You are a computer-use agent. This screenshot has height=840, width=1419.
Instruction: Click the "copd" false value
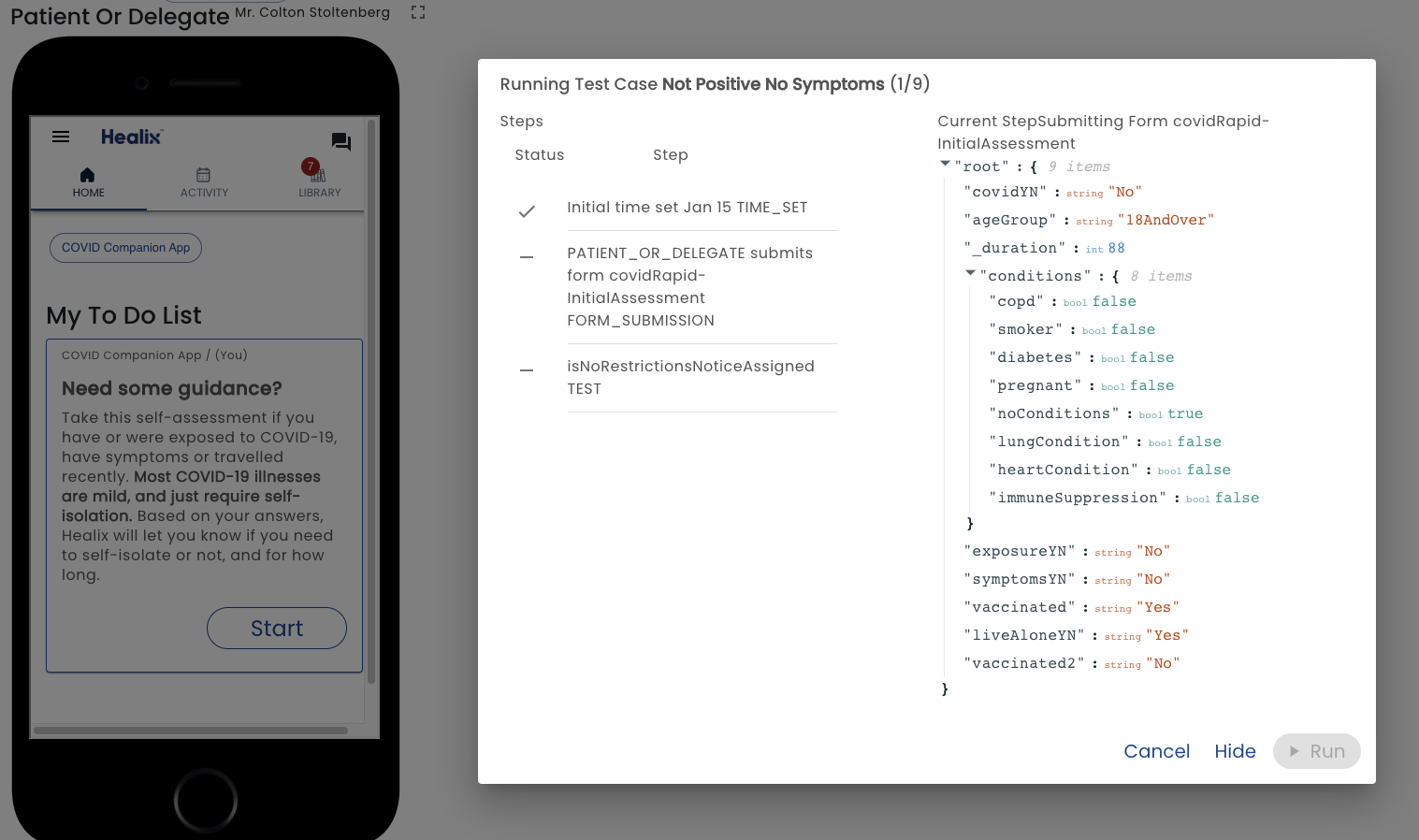click(x=1114, y=301)
